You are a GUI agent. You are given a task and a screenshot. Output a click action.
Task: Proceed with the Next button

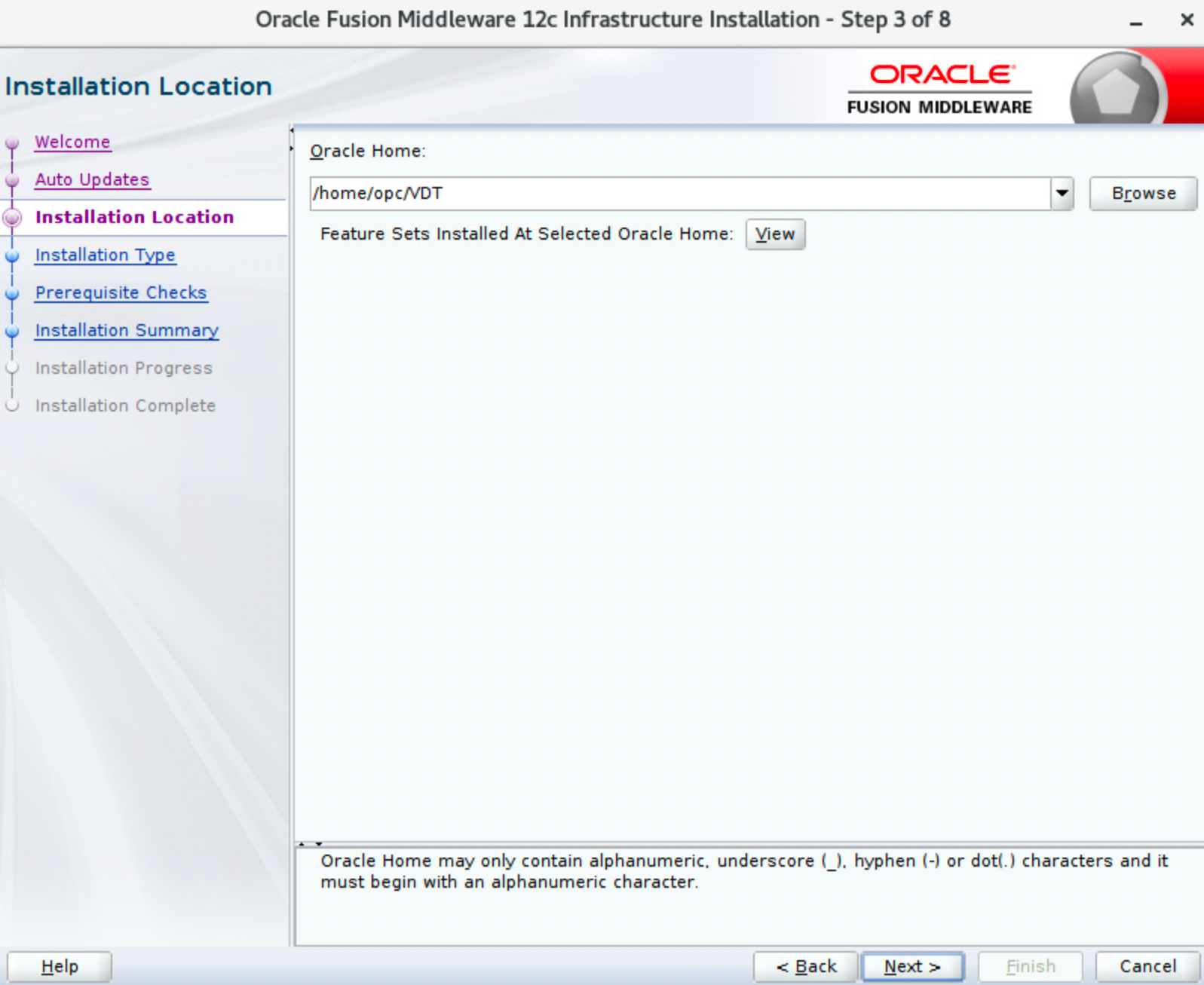(x=912, y=966)
